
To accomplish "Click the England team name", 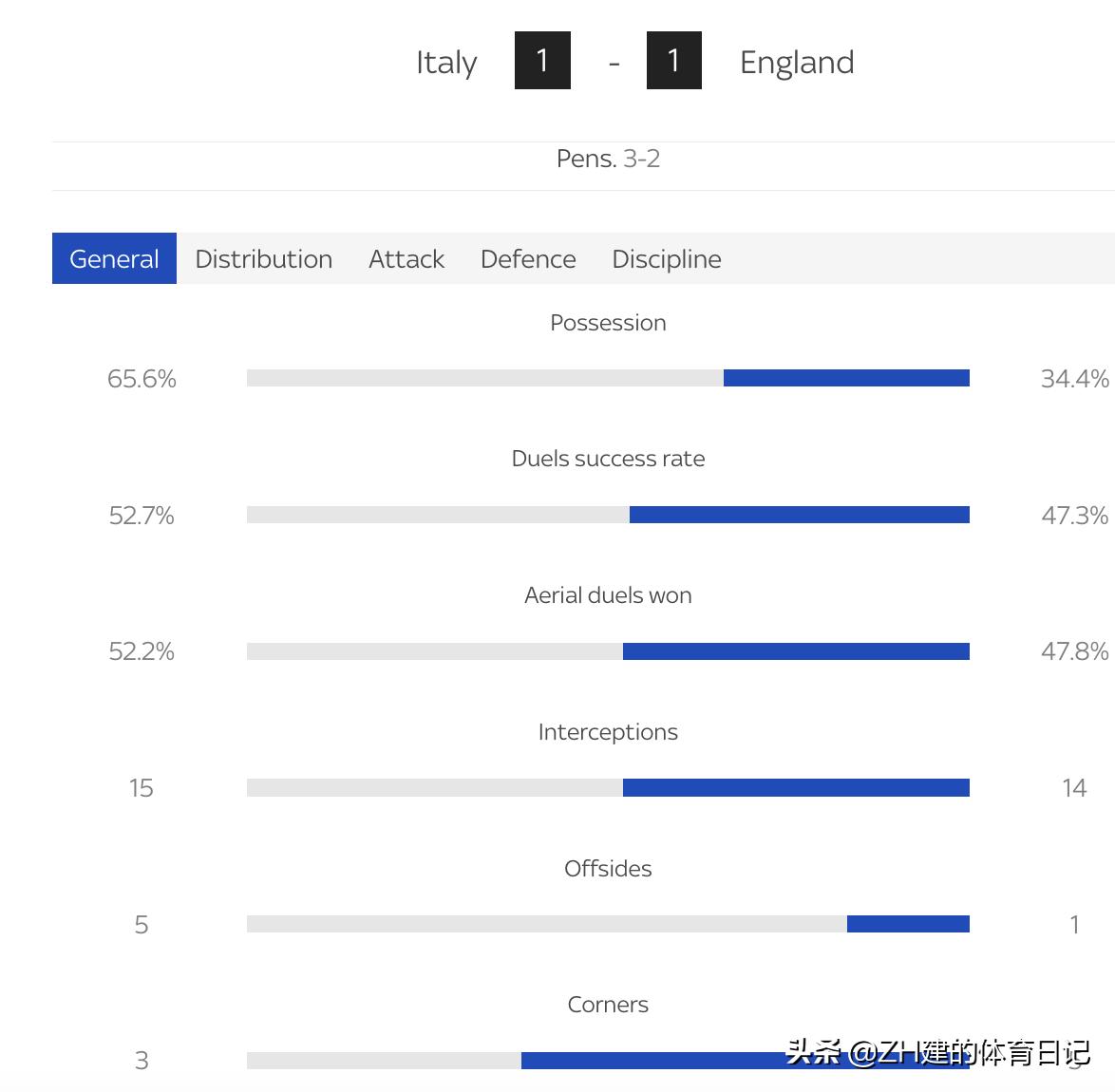I will pos(797,63).
